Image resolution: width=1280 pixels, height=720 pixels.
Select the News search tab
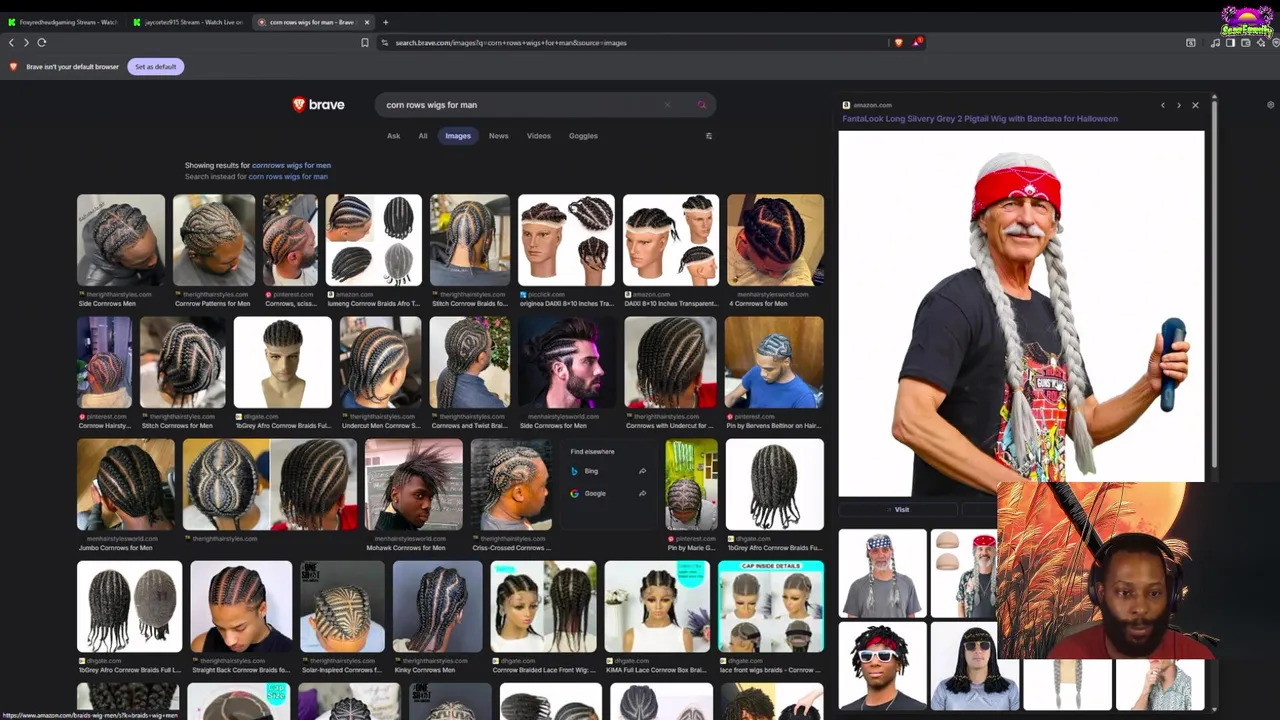click(498, 136)
